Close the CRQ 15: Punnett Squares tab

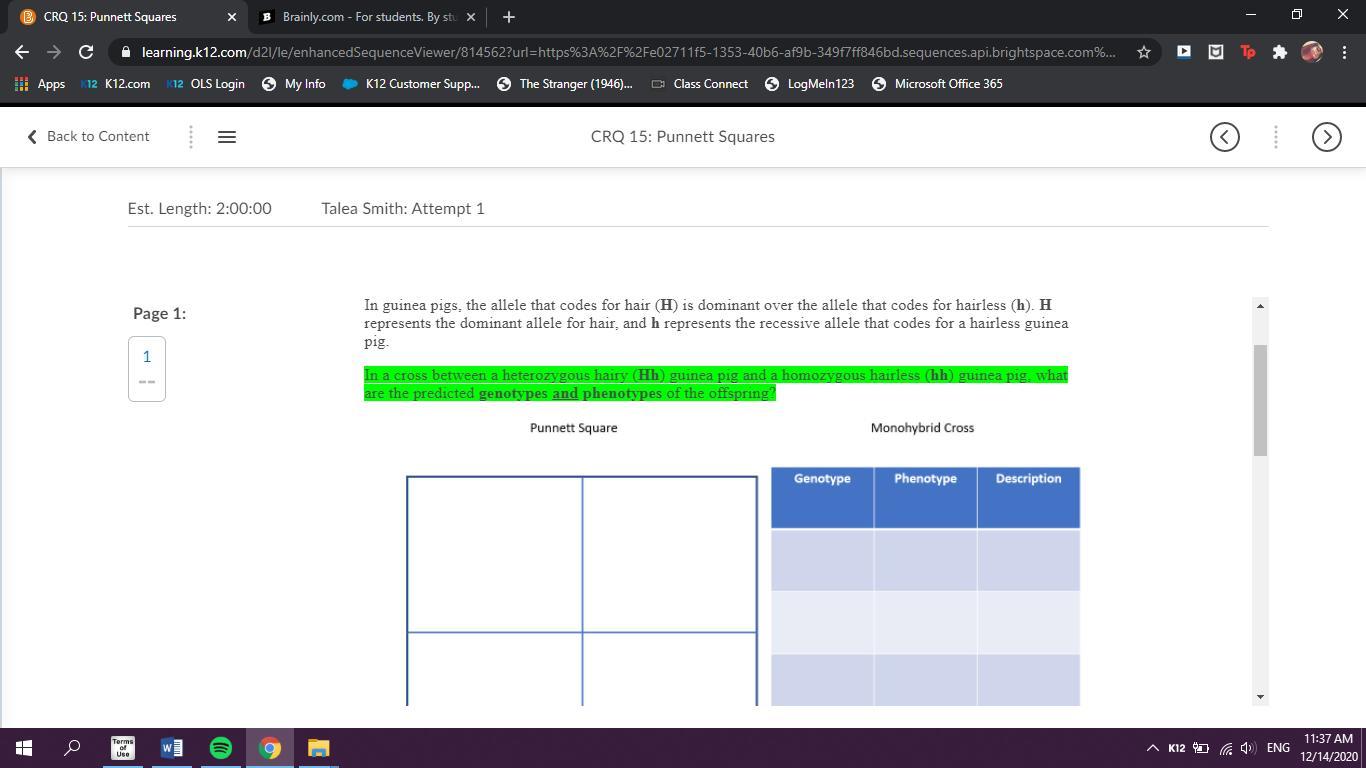pyautogui.click(x=232, y=17)
